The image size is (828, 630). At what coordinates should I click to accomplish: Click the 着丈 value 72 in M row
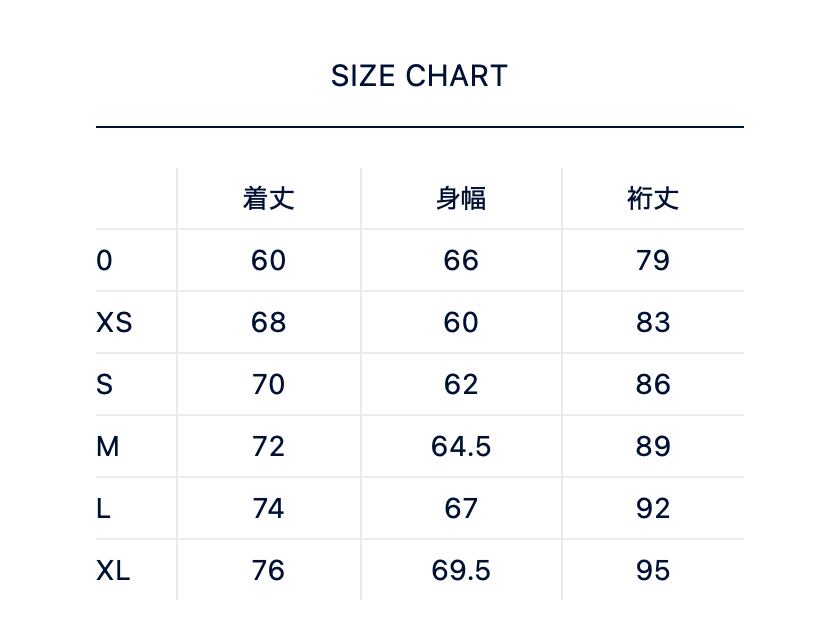(268, 447)
